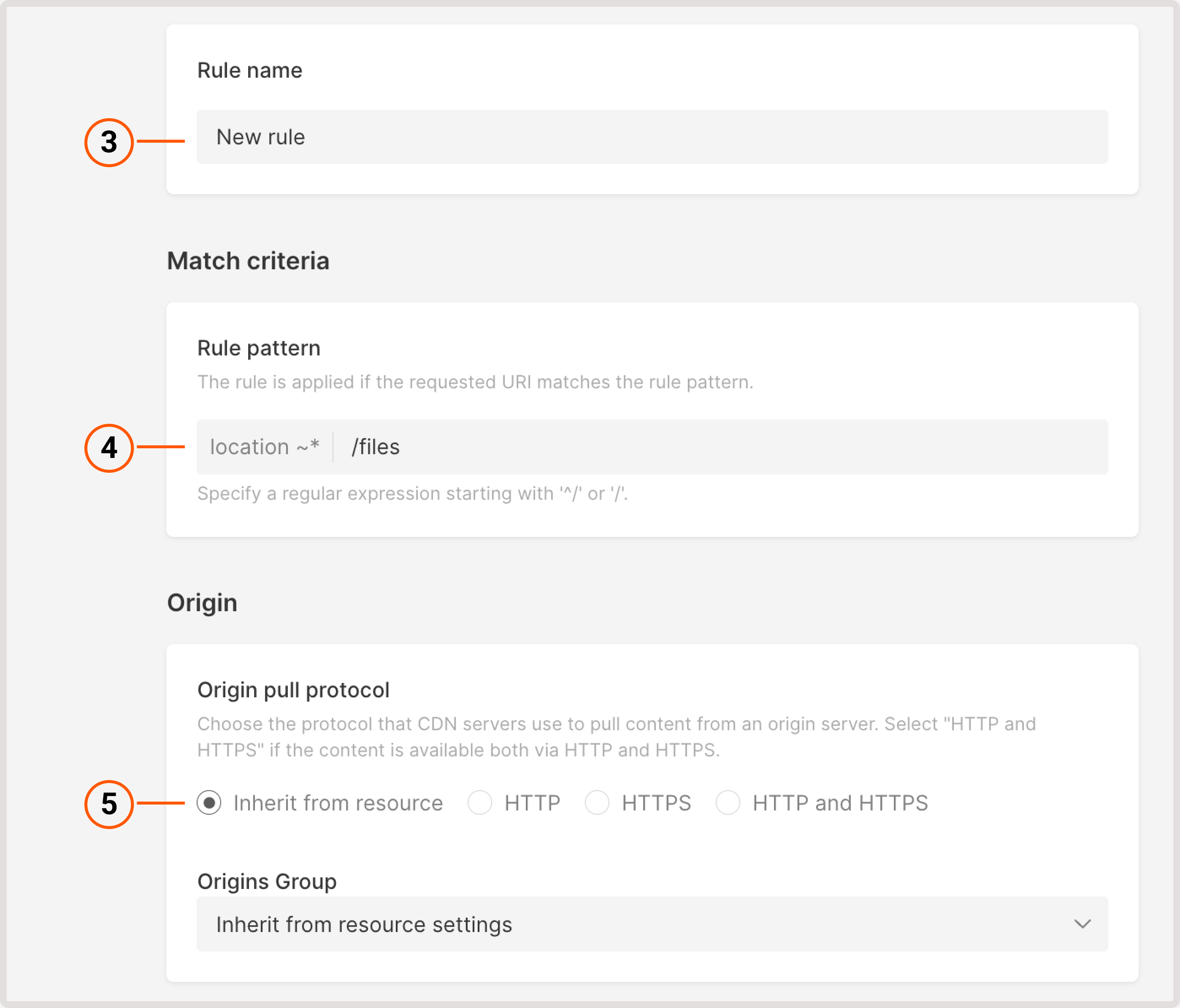
Task: Click the Rule name input field
Action: point(652,137)
